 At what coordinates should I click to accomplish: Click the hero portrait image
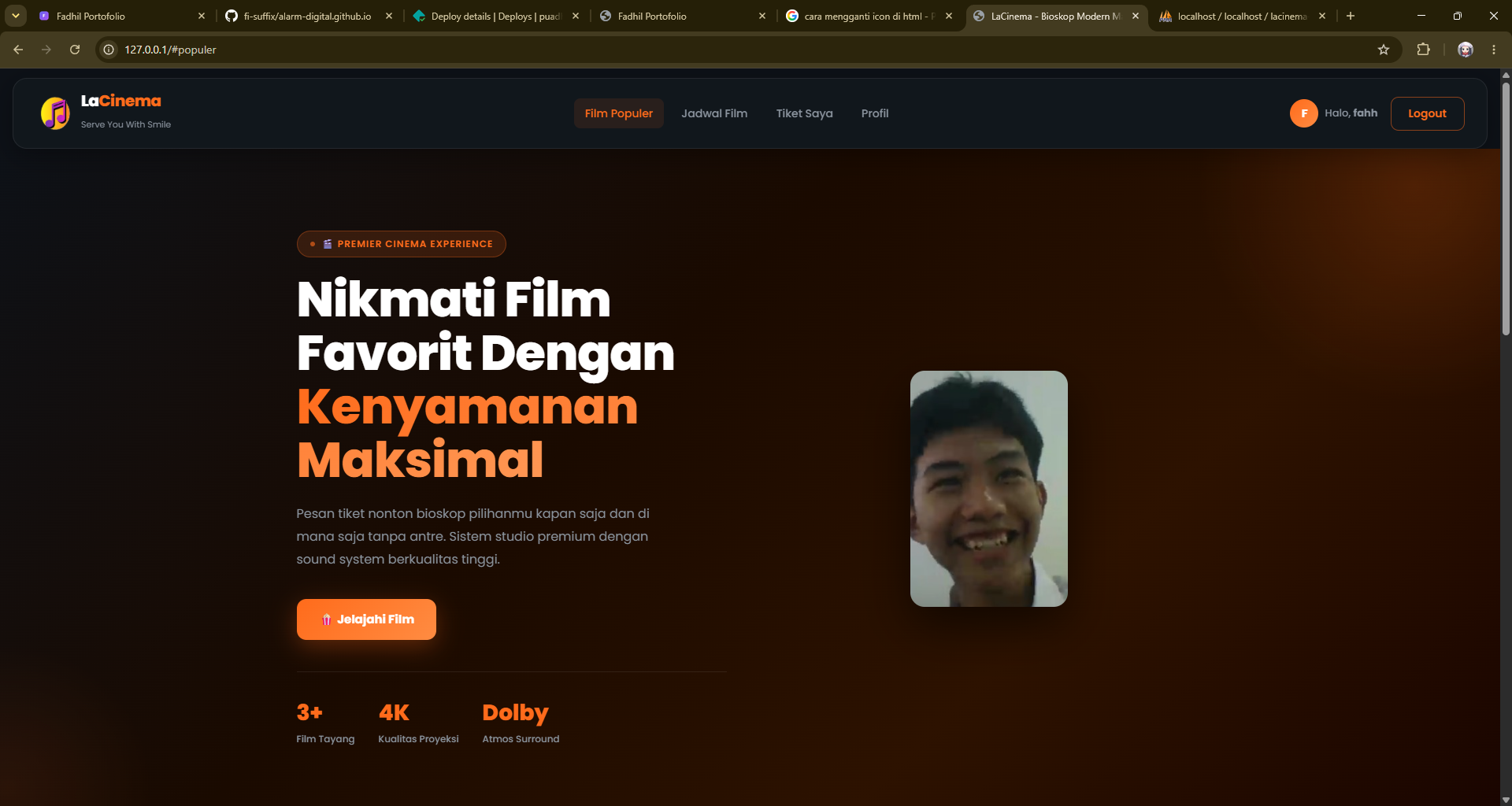(988, 489)
